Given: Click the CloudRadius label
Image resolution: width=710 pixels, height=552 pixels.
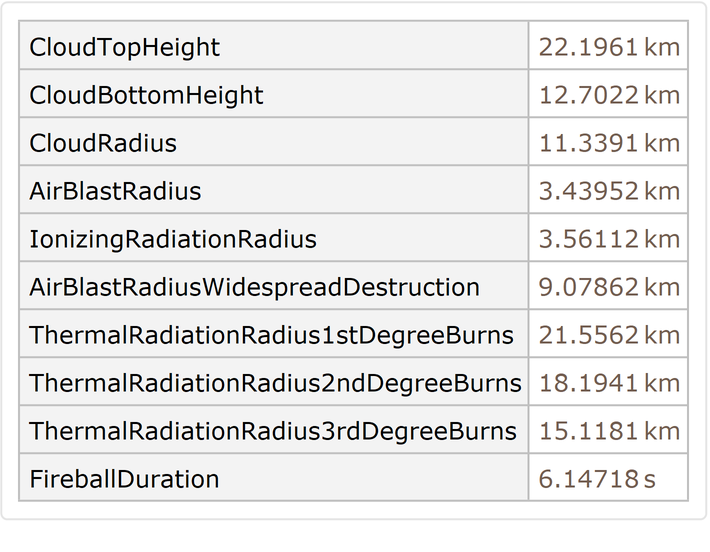Looking at the screenshot, I should point(103,143).
